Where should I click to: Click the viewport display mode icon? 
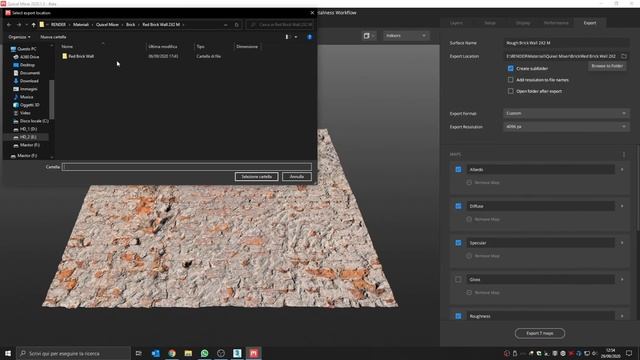pyautogui.click(x=367, y=36)
